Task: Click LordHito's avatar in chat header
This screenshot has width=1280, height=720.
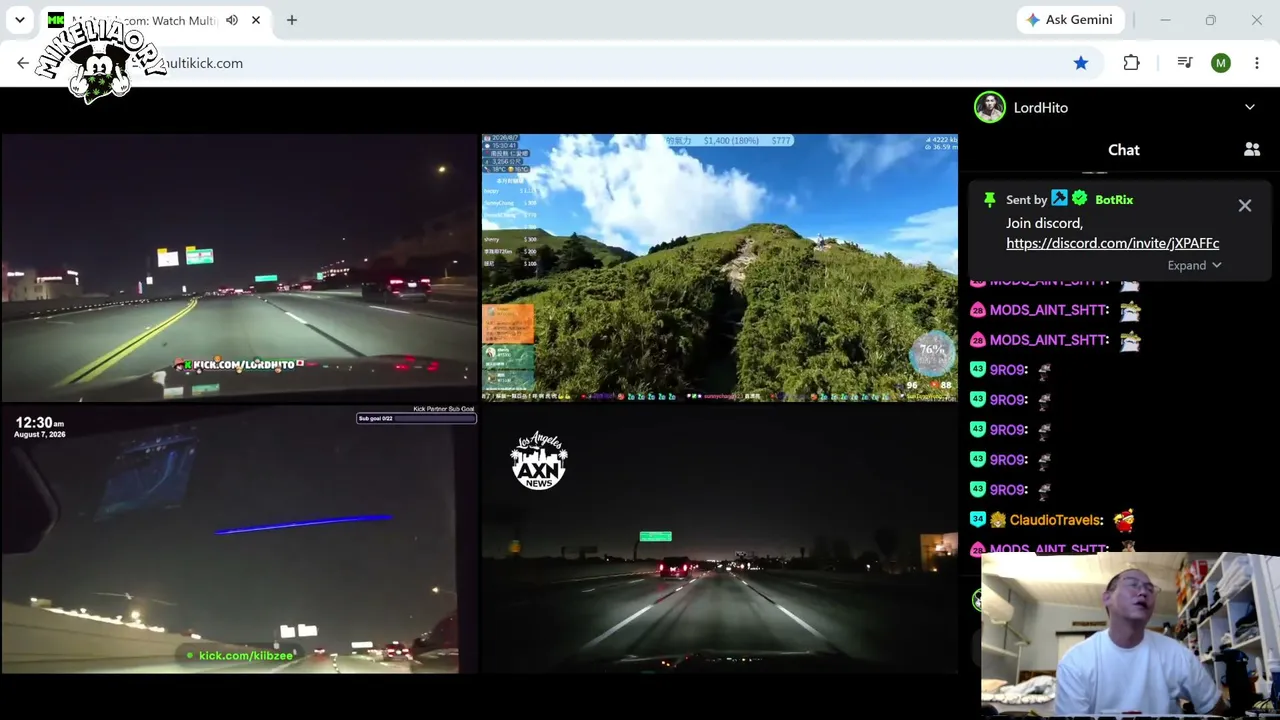Action: tap(990, 107)
